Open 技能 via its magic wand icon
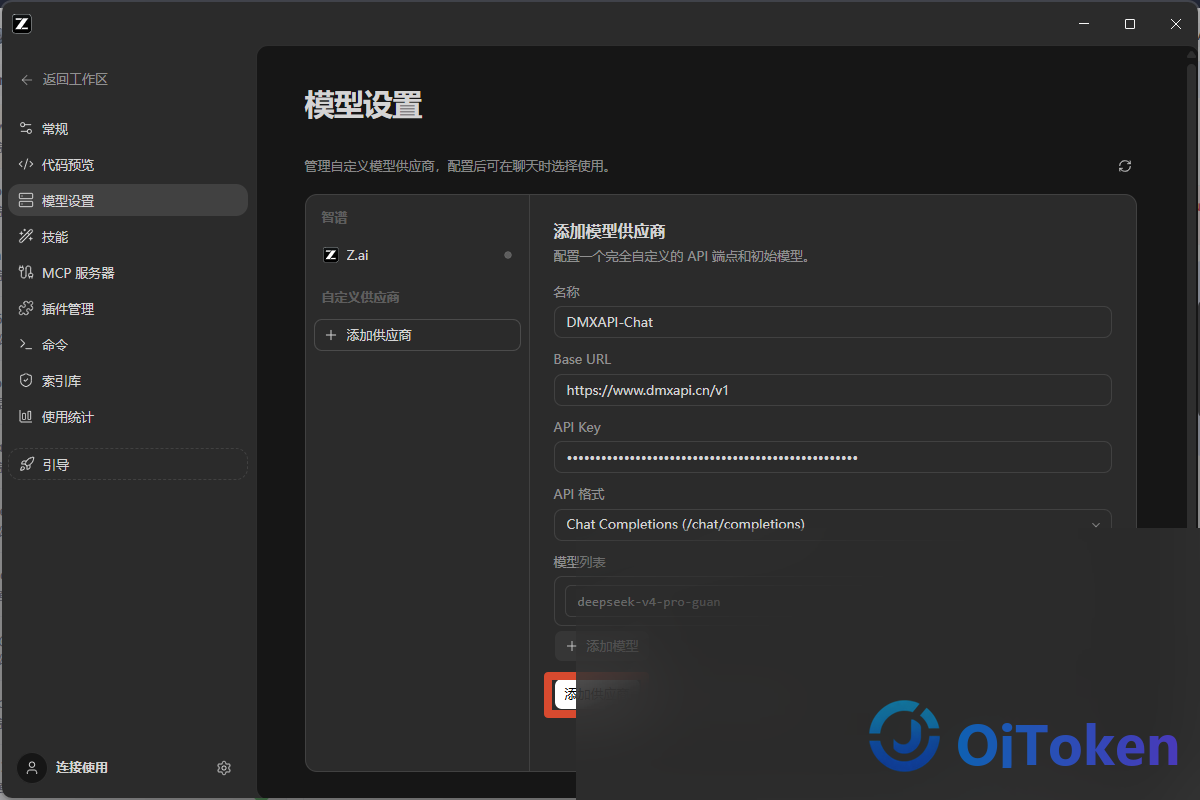The height and width of the screenshot is (800, 1200). click(x=27, y=237)
